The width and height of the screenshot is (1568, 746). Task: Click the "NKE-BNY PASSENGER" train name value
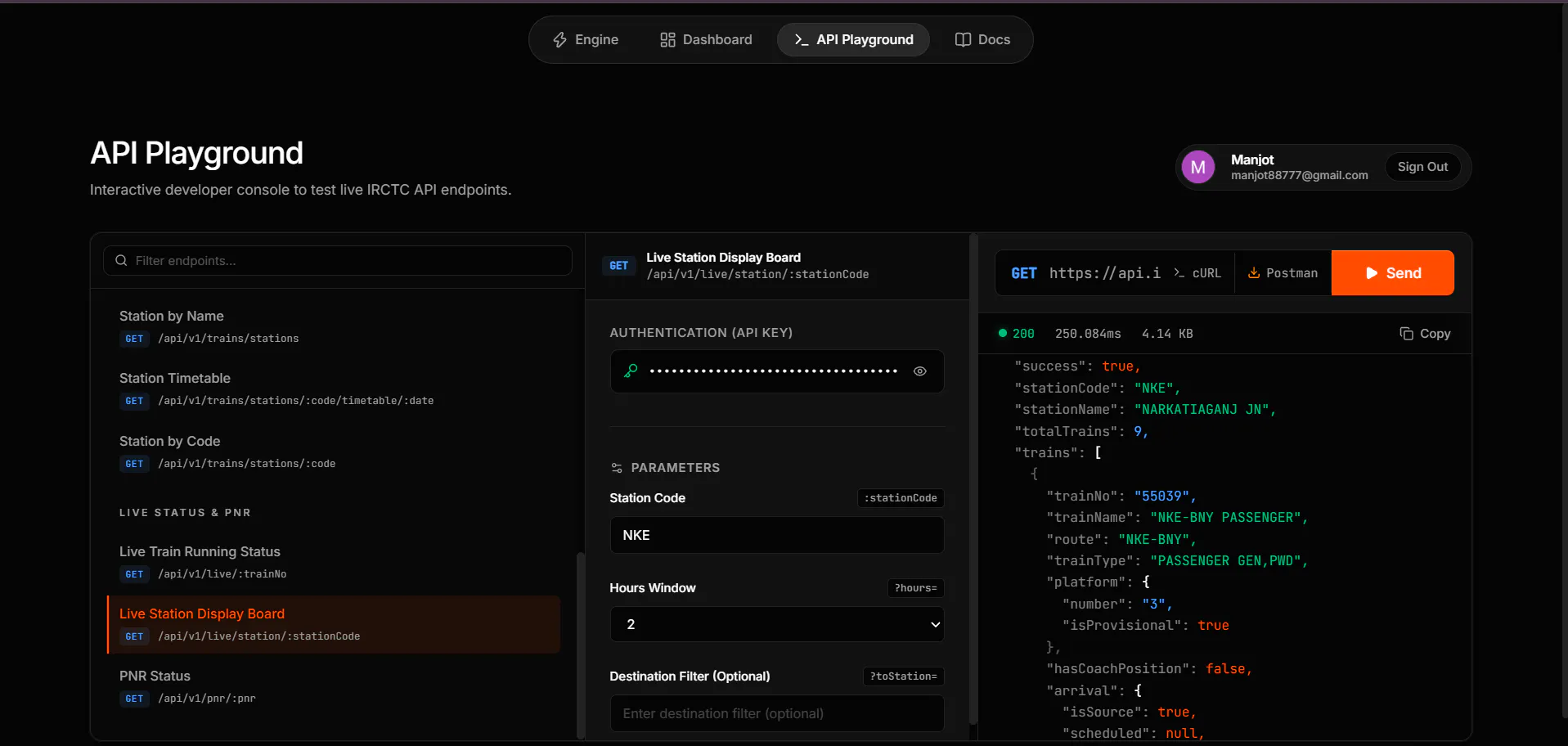click(1229, 518)
